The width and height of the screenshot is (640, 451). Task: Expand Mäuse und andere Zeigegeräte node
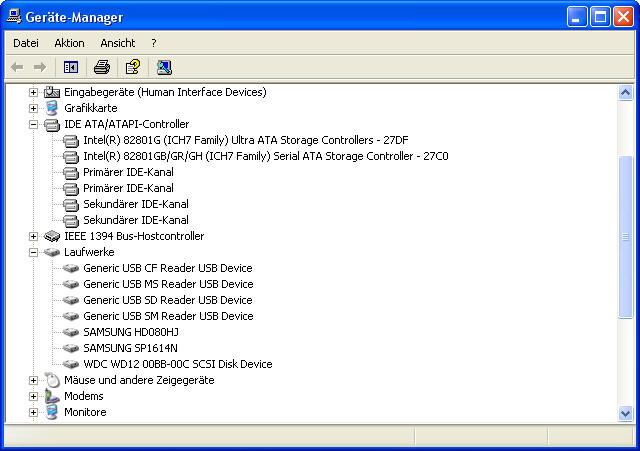point(33,380)
